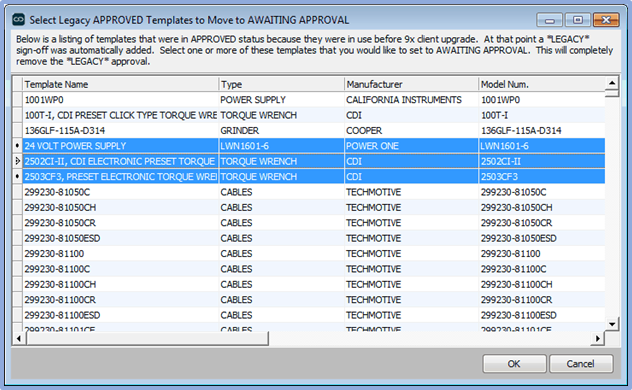Screen dimensions: 632x390
Task: Minimize the template selection dialog
Action: coord(549,20)
